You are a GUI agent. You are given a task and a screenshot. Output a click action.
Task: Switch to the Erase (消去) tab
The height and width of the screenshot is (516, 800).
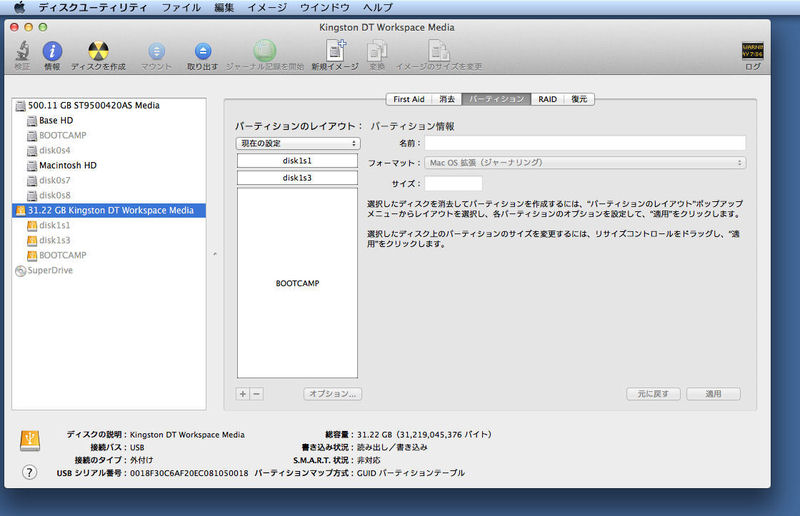pyautogui.click(x=447, y=99)
